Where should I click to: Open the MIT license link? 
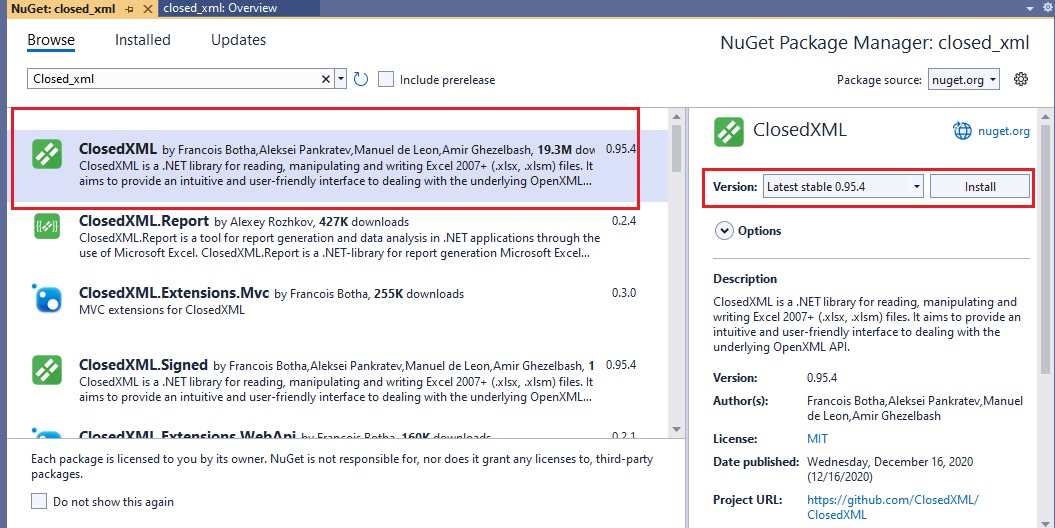pyautogui.click(x=817, y=439)
